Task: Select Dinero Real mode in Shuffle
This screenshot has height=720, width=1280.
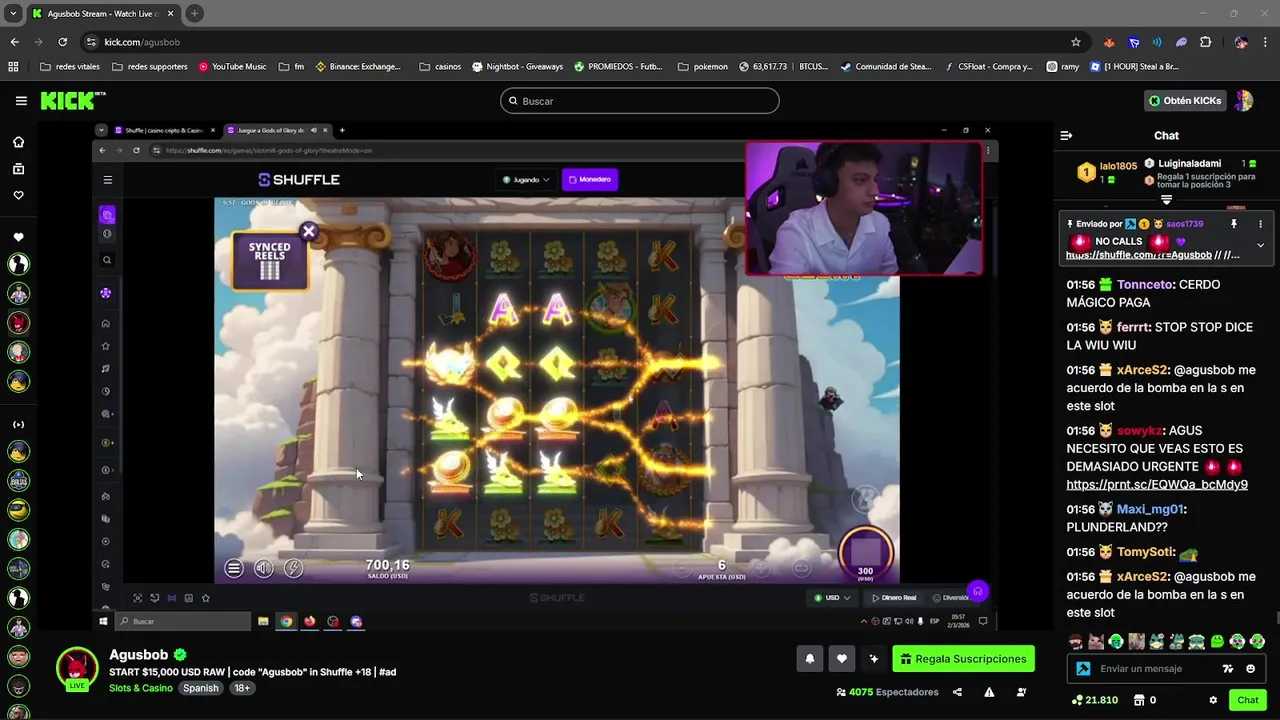Action: click(894, 598)
